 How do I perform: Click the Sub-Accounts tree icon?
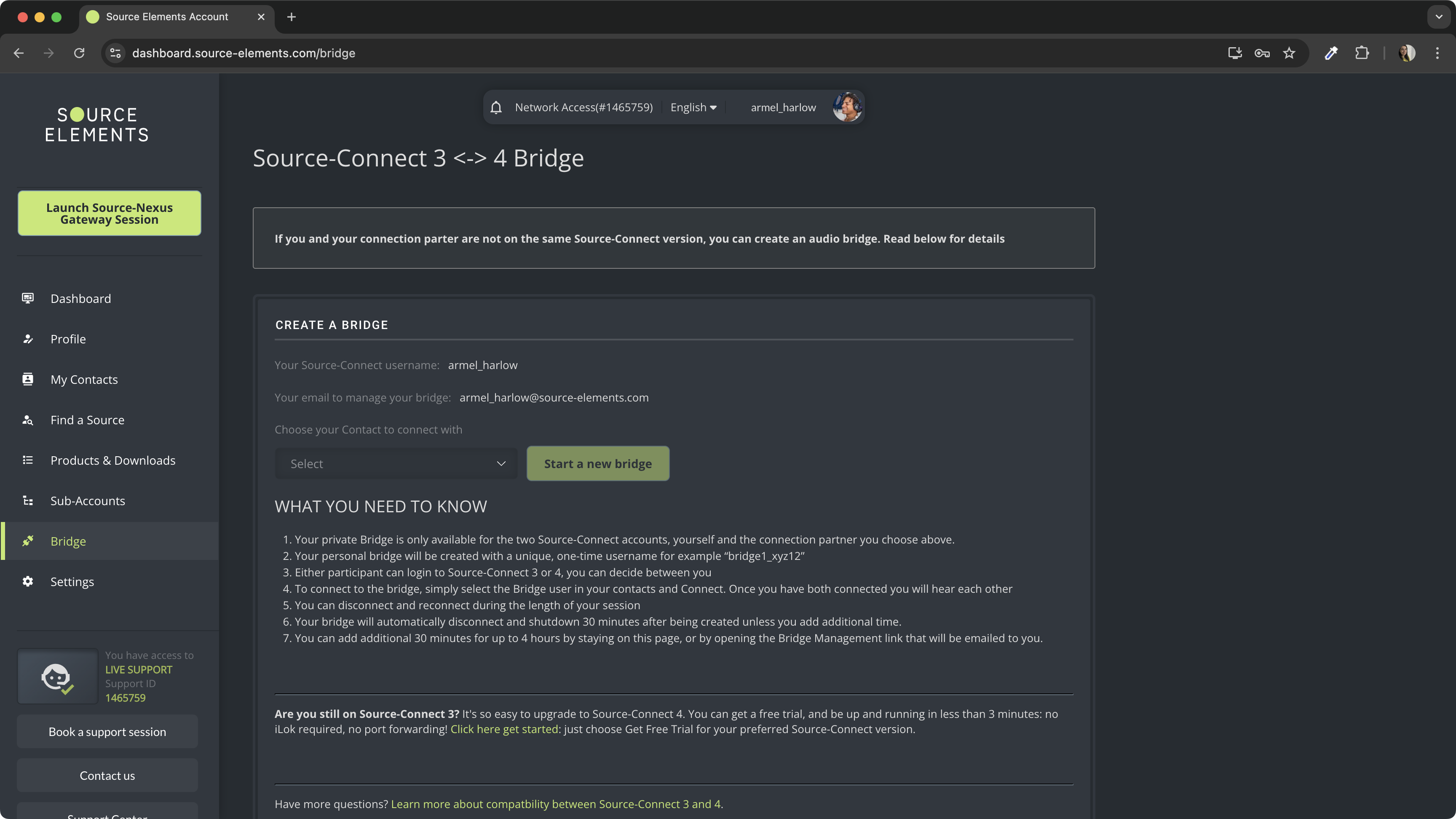pyautogui.click(x=28, y=501)
